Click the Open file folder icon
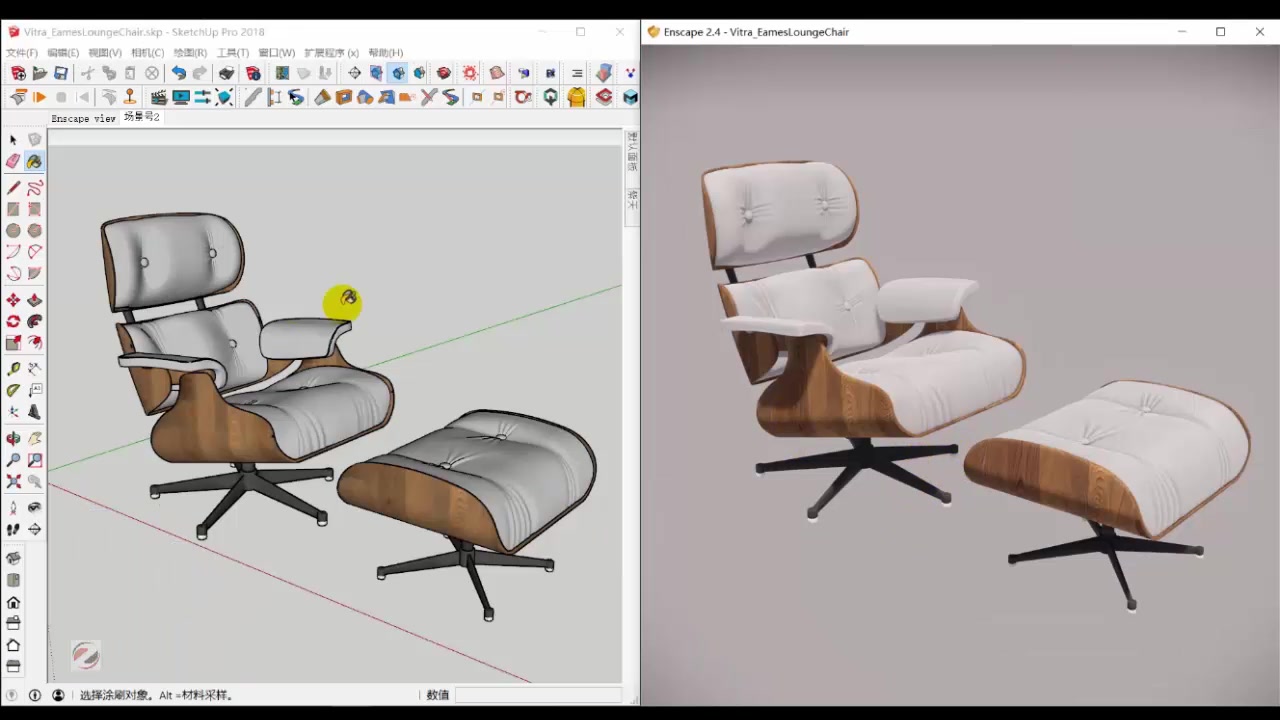 pos(40,73)
